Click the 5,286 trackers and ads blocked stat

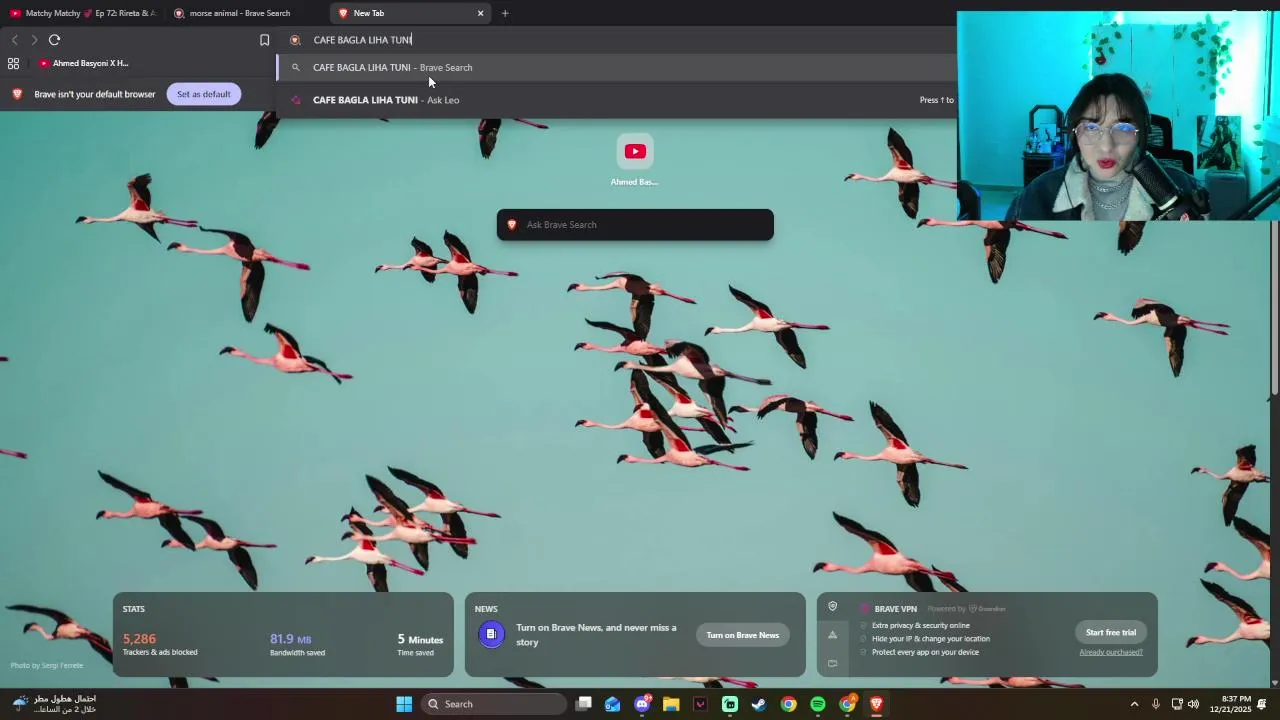(160, 643)
